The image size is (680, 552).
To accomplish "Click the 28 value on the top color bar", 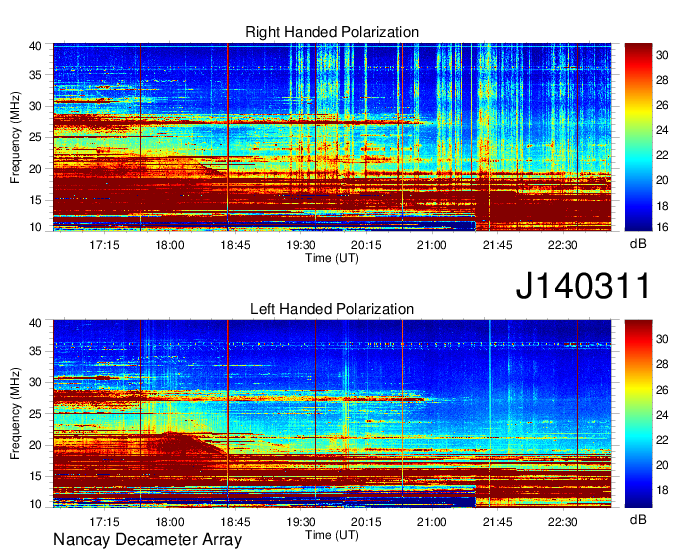I will [662, 80].
